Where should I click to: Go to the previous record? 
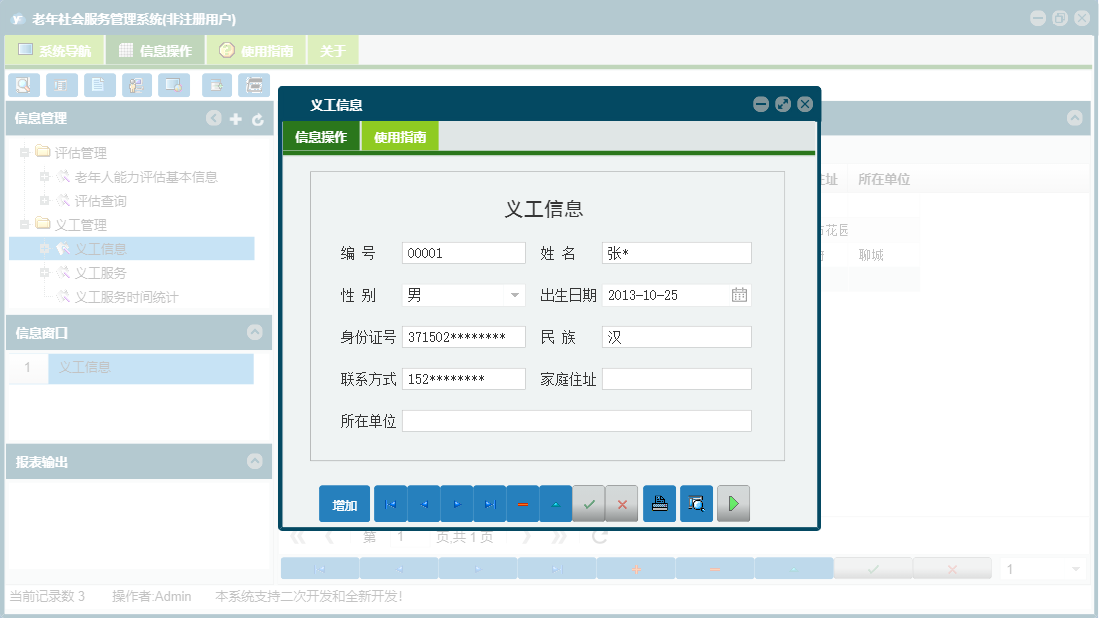click(x=423, y=503)
